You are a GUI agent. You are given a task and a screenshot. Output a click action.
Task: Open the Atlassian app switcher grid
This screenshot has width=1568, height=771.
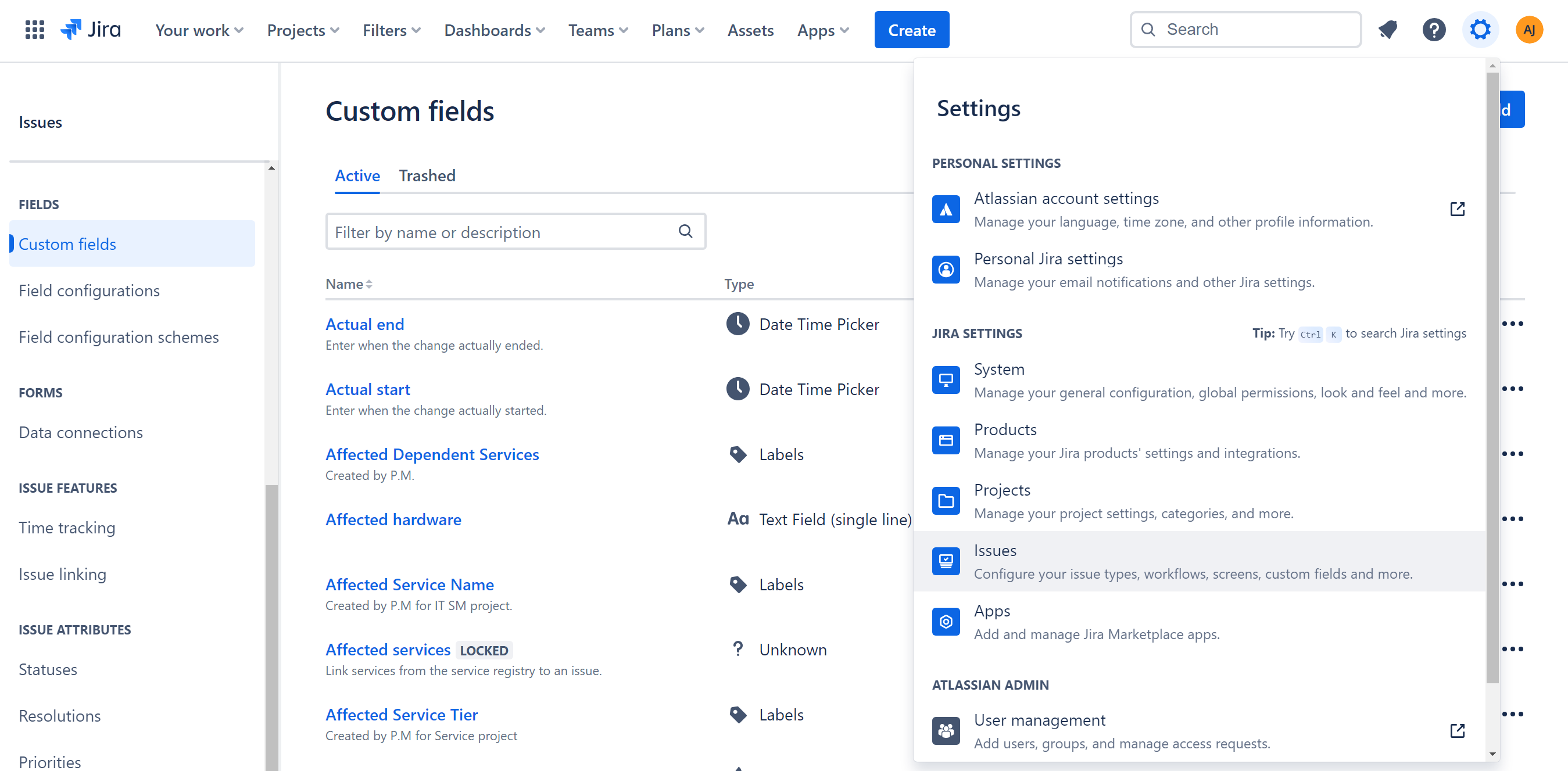click(x=34, y=29)
